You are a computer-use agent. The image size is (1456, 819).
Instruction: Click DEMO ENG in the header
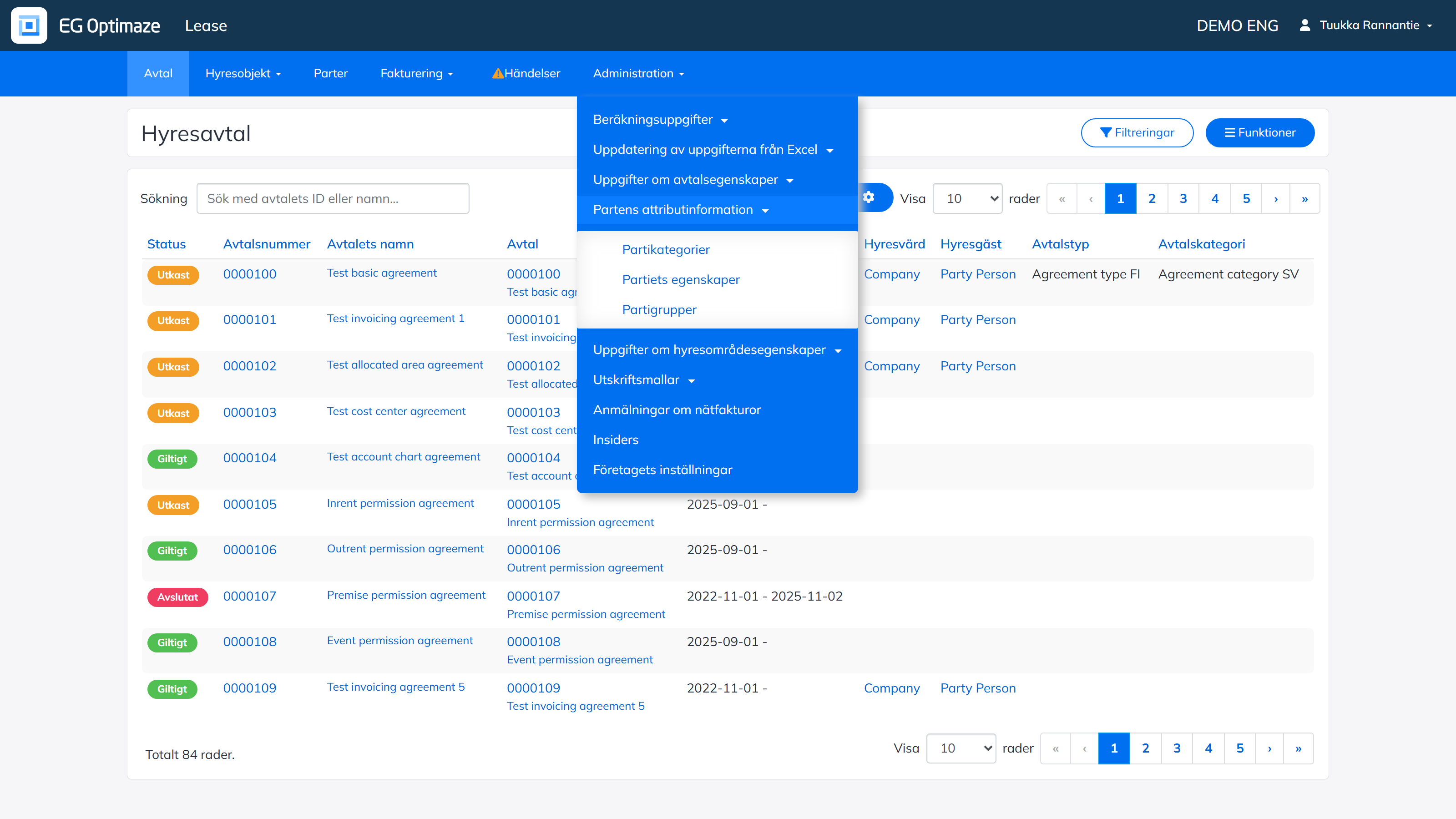click(1237, 25)
